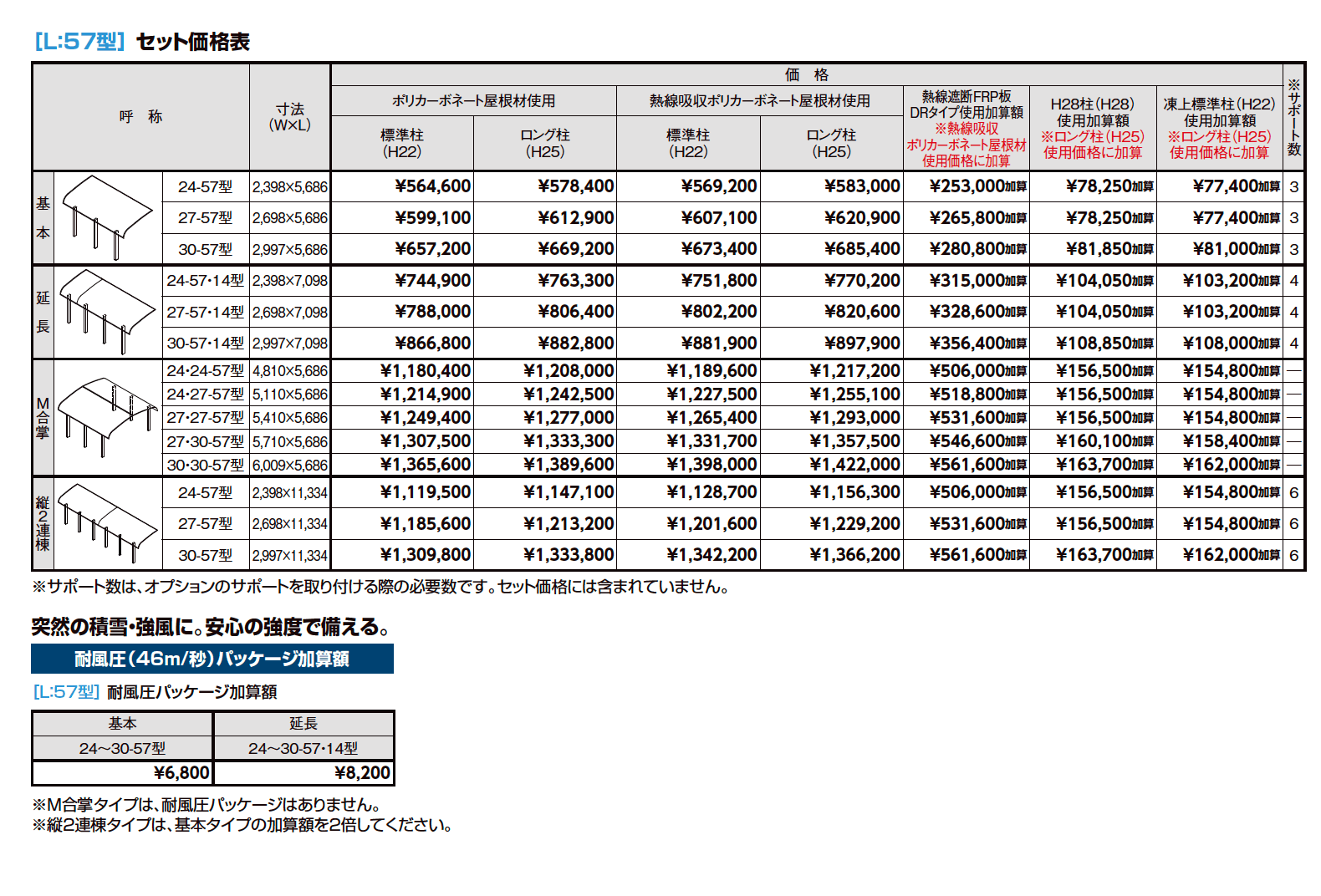
Task: Click the 30-57・14型 row label
Action: (x=206, y=343)
